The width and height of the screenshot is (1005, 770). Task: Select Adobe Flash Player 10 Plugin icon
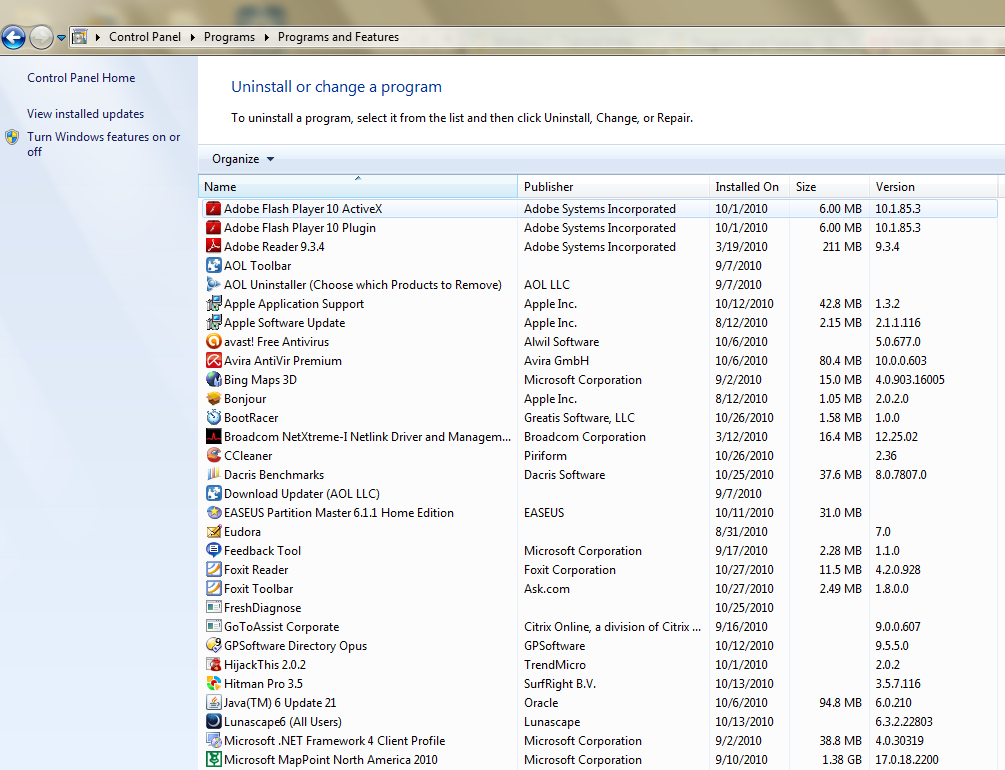[213, 228]
